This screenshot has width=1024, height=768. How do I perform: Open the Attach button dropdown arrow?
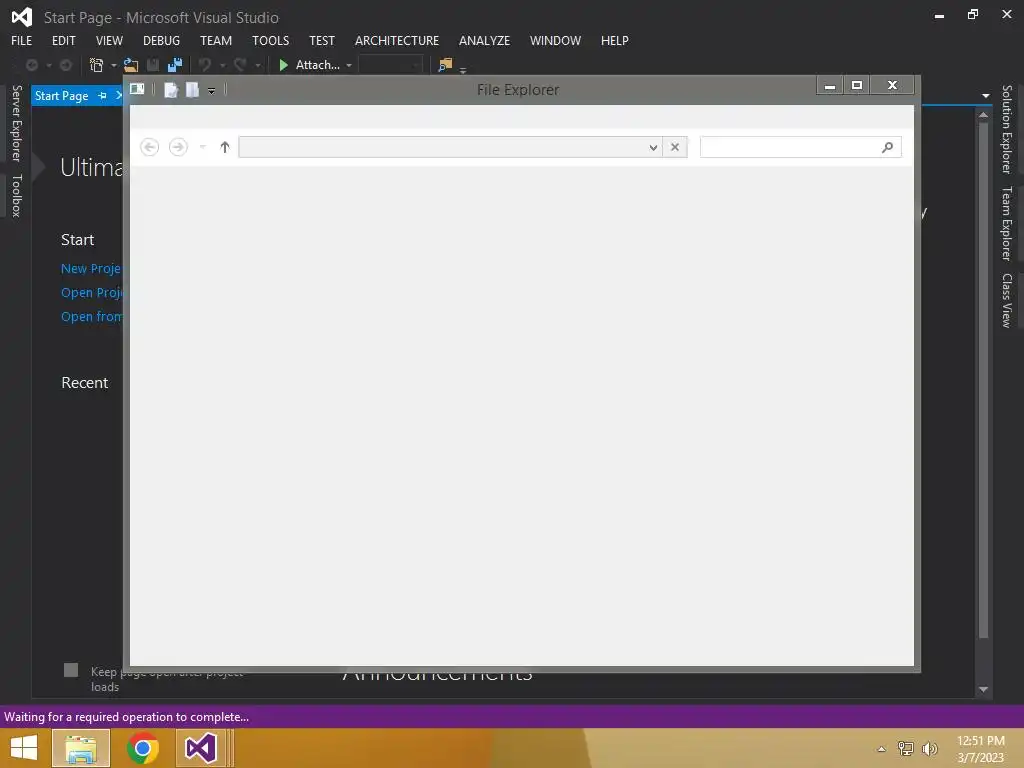[x=349, y=65]
